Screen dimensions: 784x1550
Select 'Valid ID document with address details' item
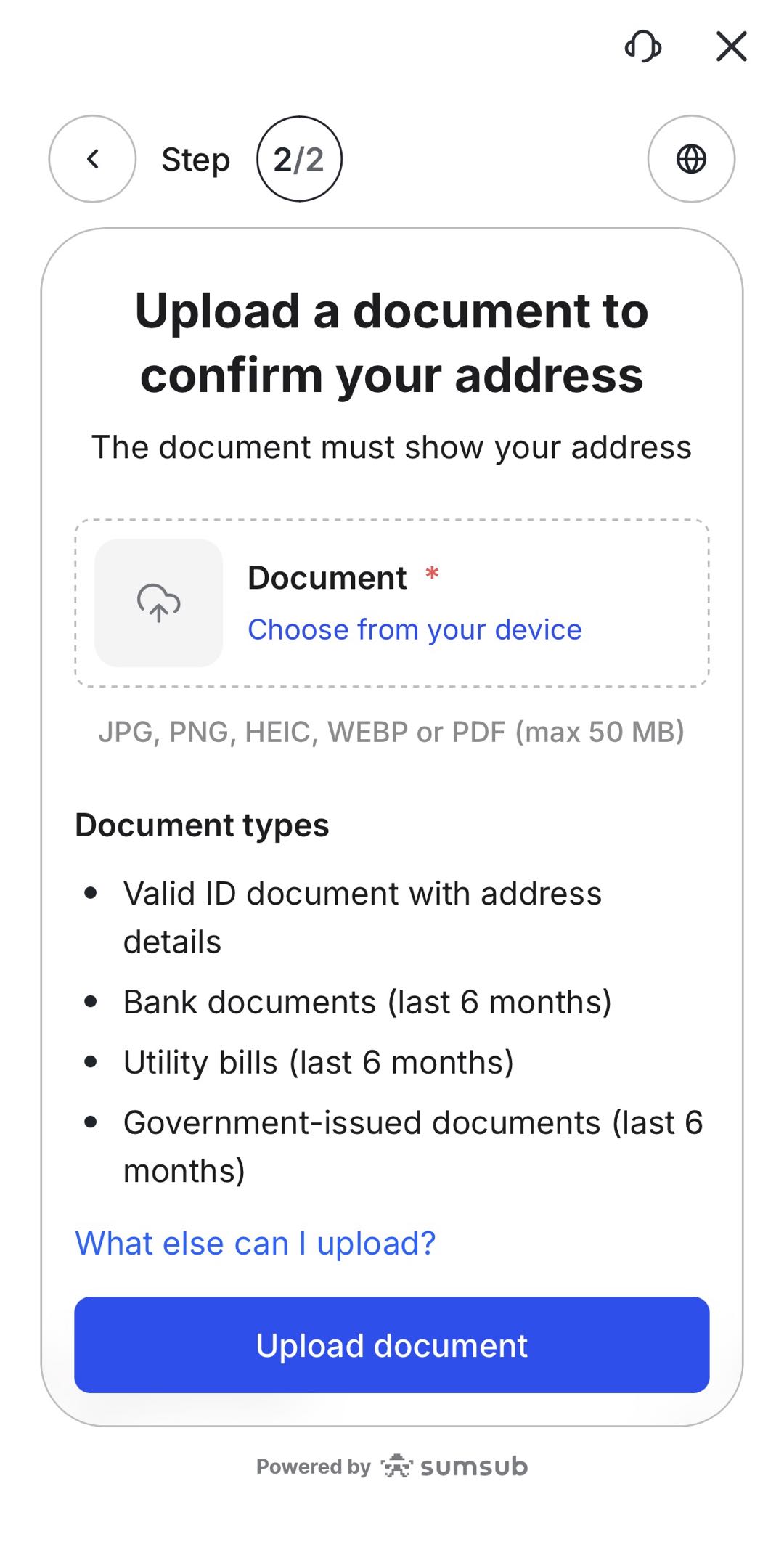coord(363,918)
